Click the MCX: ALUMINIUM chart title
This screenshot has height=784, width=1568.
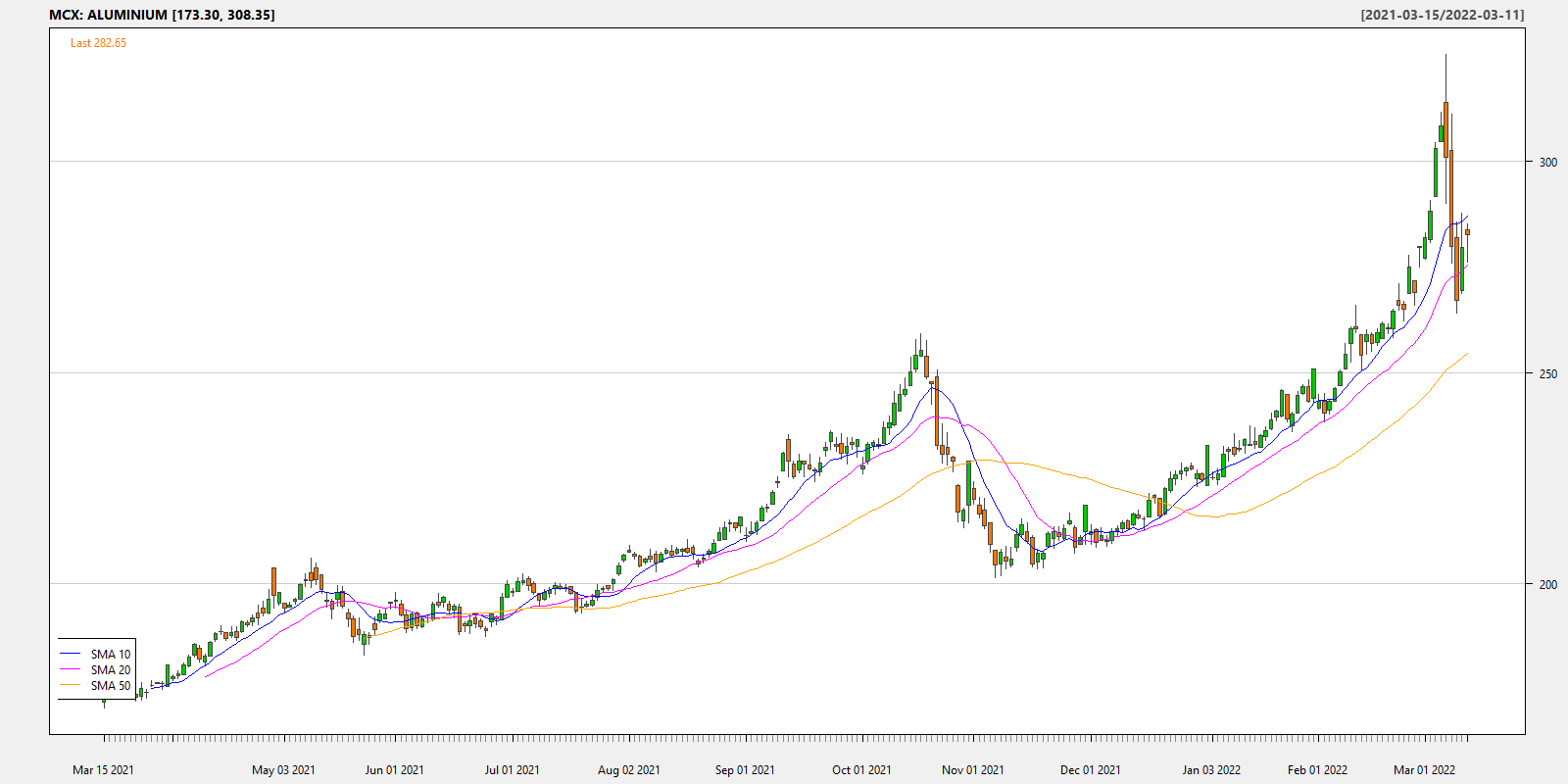pyautogui.click(x=162, y=15)
